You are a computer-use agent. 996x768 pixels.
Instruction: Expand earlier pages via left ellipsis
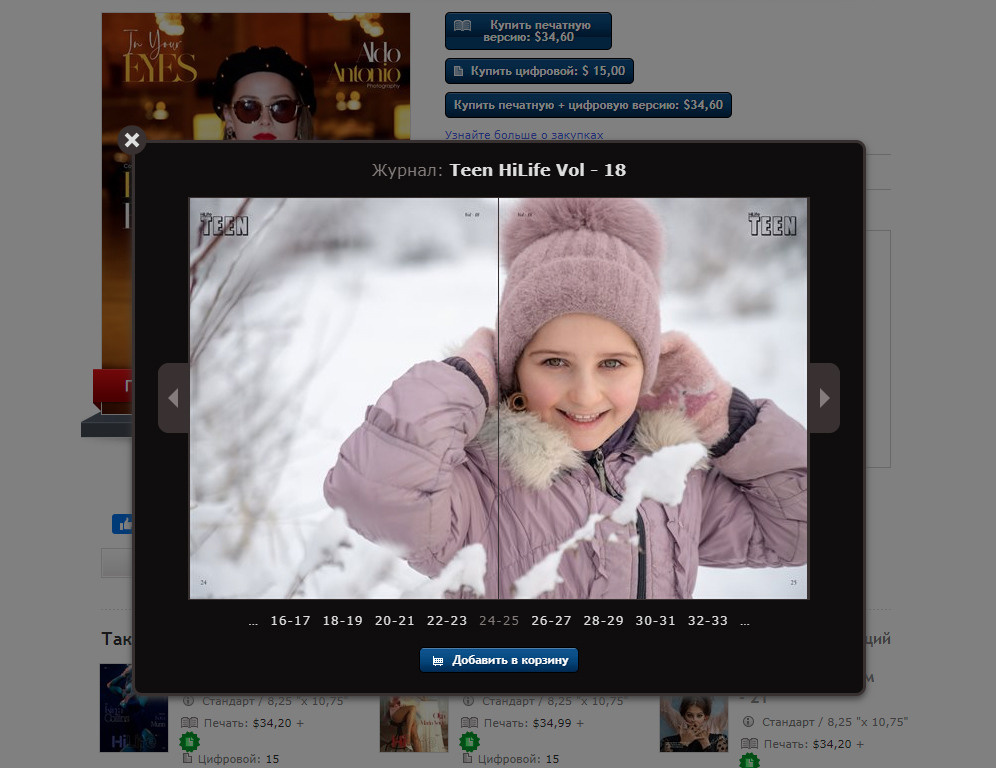[x=253, y=621]
